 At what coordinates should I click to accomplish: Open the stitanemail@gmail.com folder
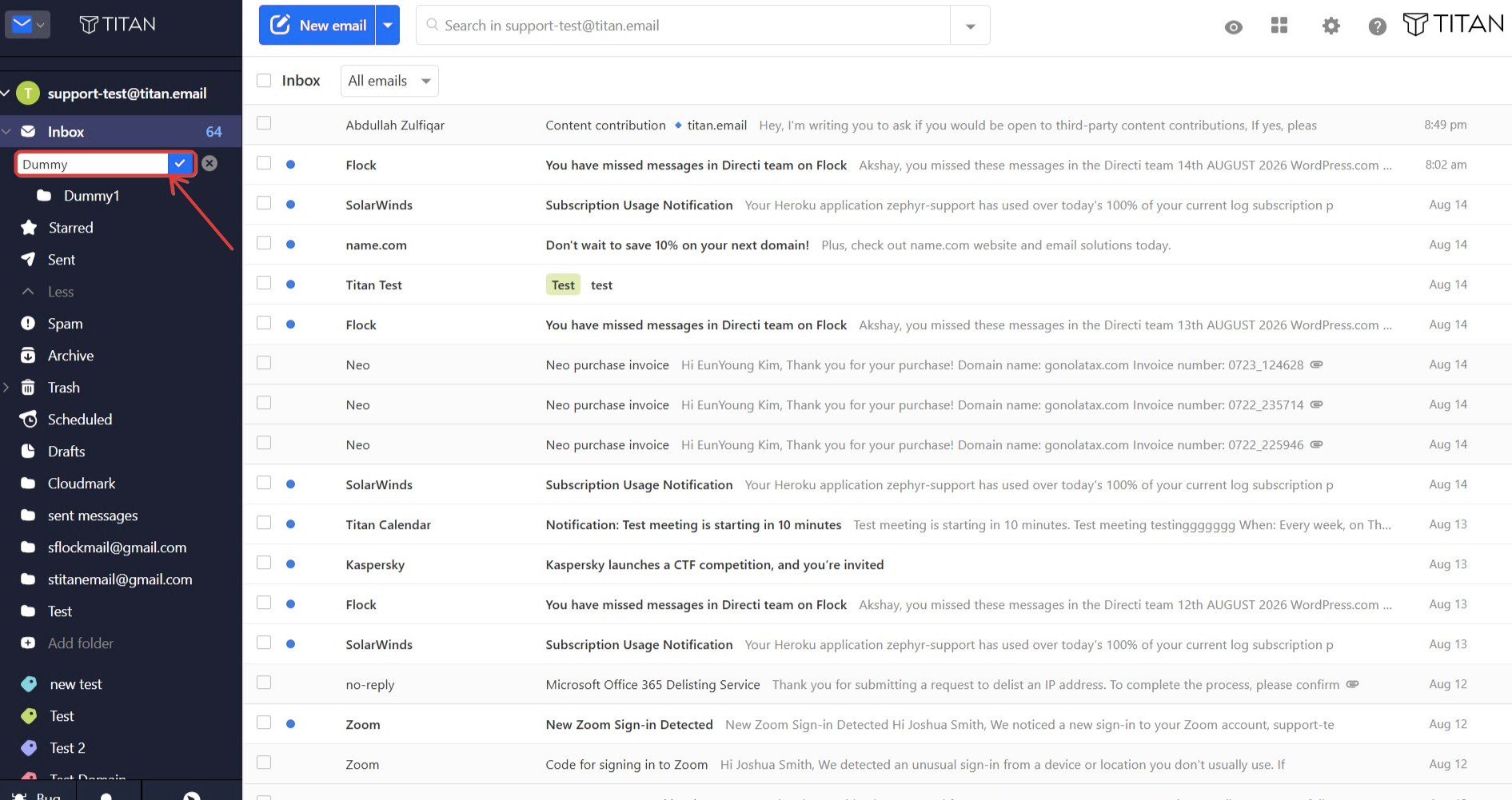tap(120, 579)
